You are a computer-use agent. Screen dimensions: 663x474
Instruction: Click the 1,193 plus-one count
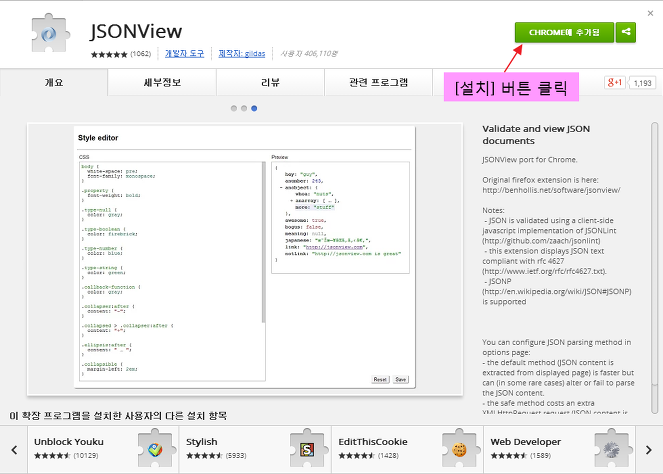tap(642, 83)
